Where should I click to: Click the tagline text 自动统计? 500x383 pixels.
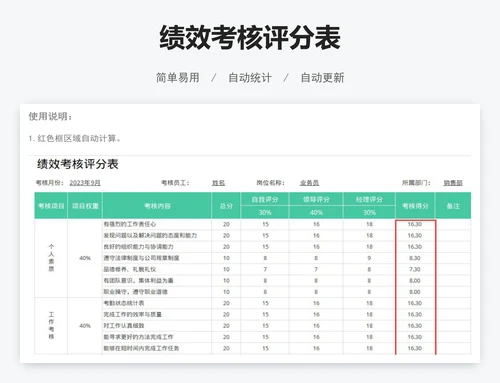250,78
